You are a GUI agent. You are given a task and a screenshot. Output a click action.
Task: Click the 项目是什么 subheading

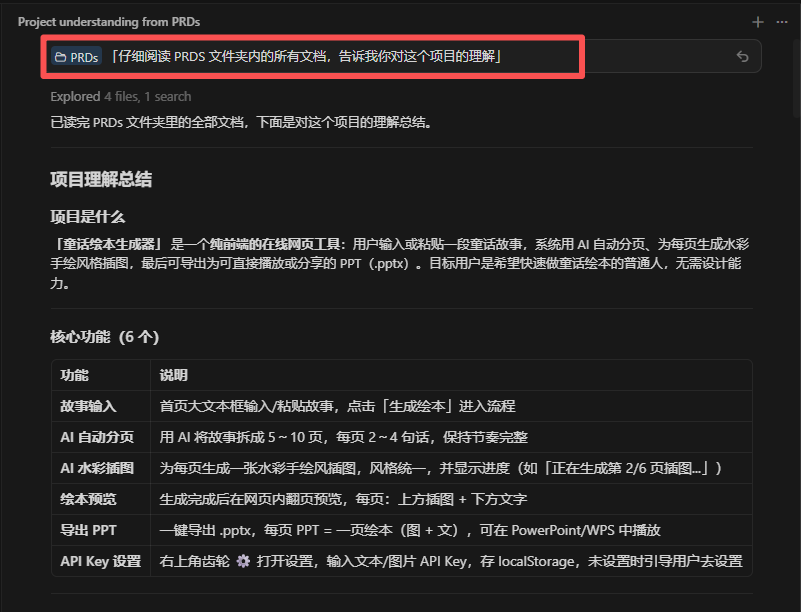point(88,217)
